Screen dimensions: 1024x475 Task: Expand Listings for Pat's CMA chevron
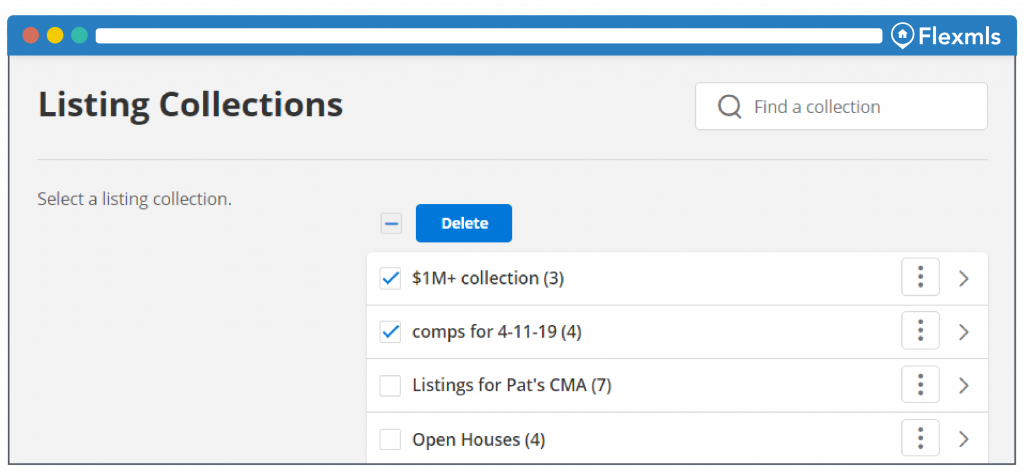pyautogui.click(x=964, y=385)
